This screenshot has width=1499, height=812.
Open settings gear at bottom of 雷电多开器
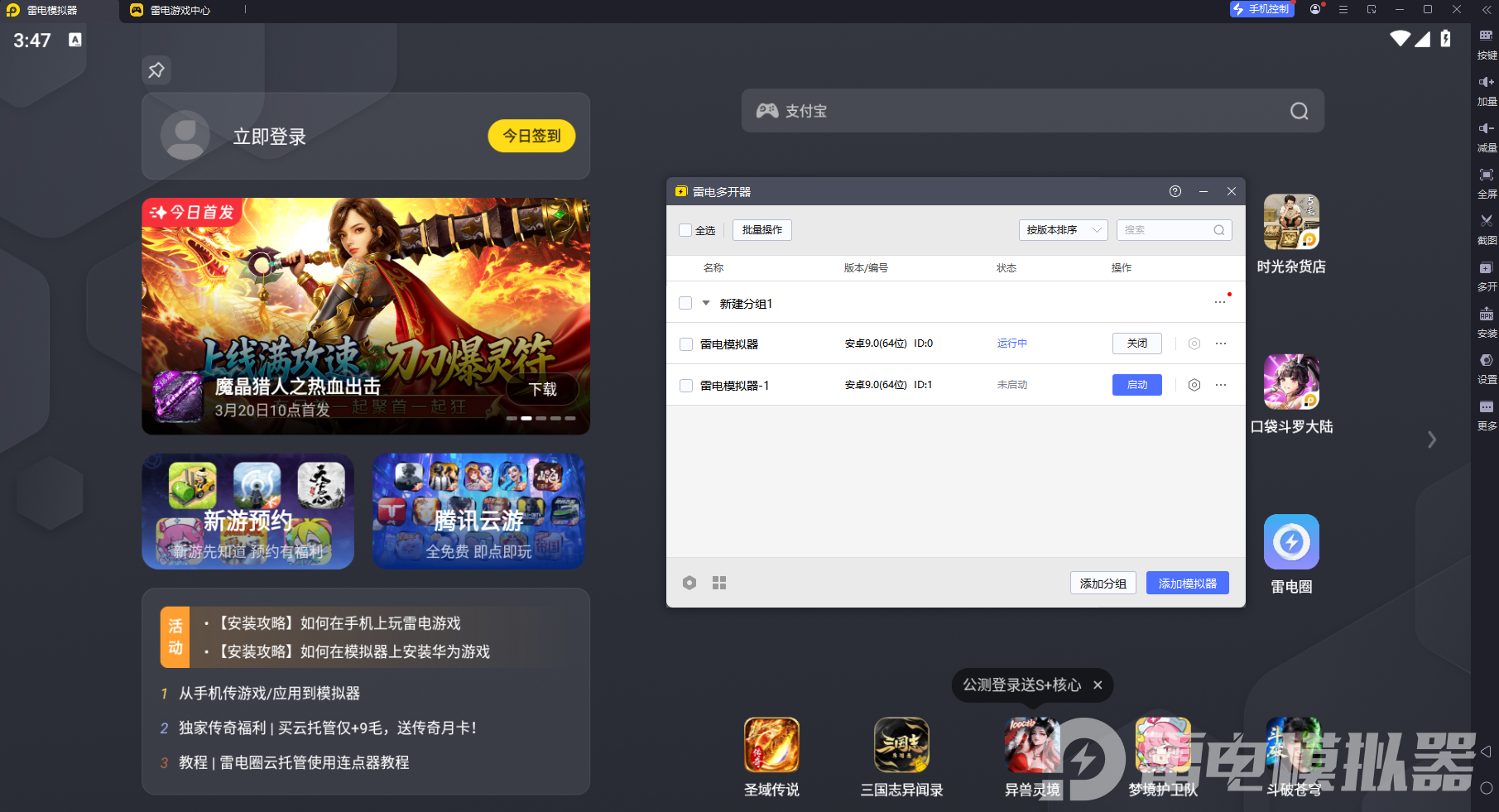click(689, 583)
